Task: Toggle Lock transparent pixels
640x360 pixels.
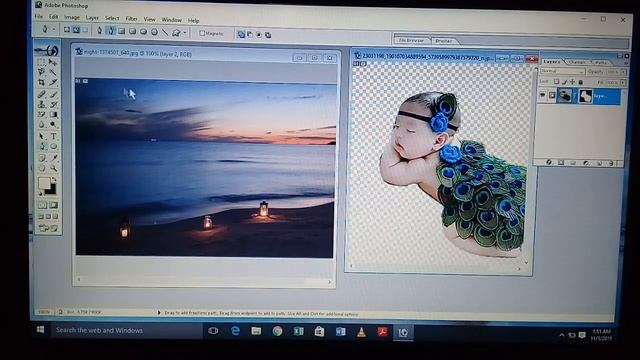Action: point(556,82)
